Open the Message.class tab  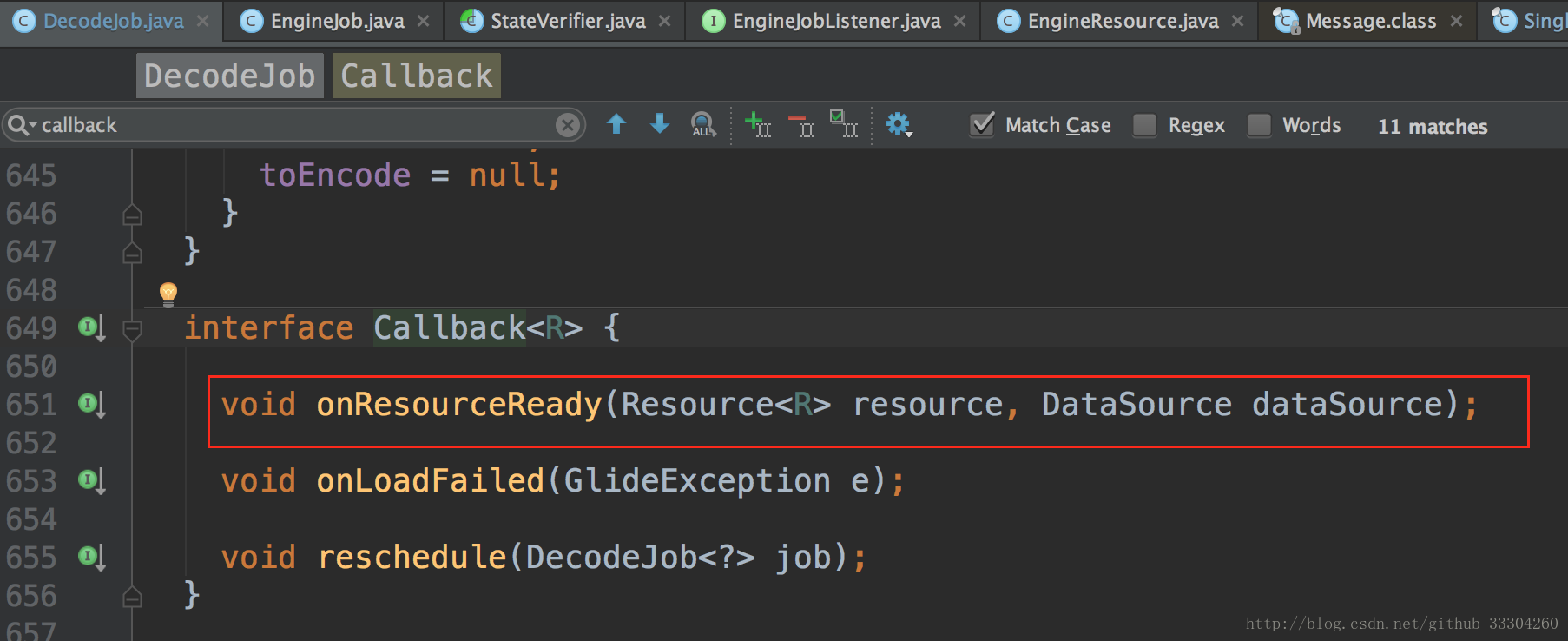pyautogui.click(x=1369, y=21)
